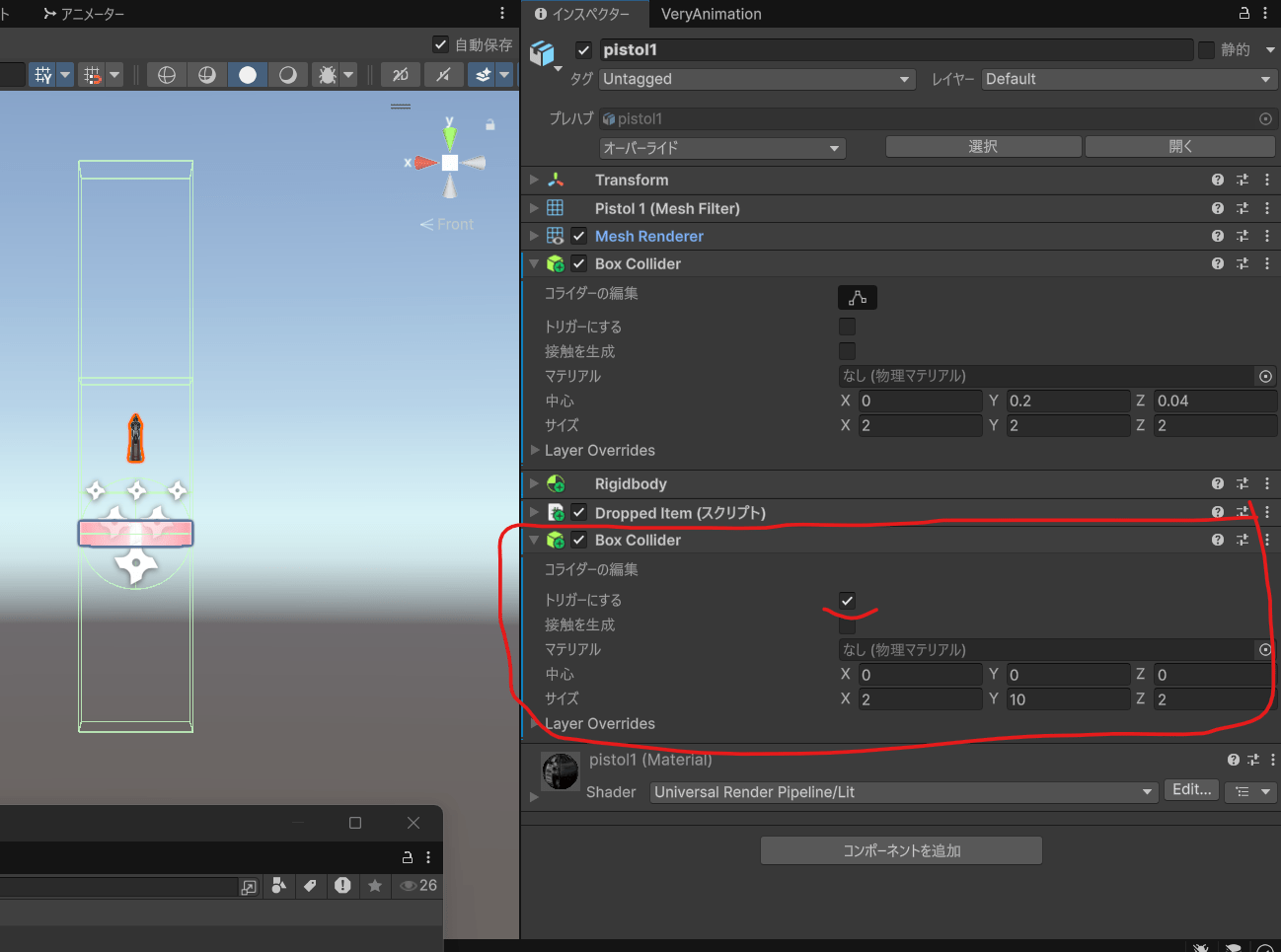Click the 選択 prefab button
The image size is (1281, 952).
coord(982,146)
